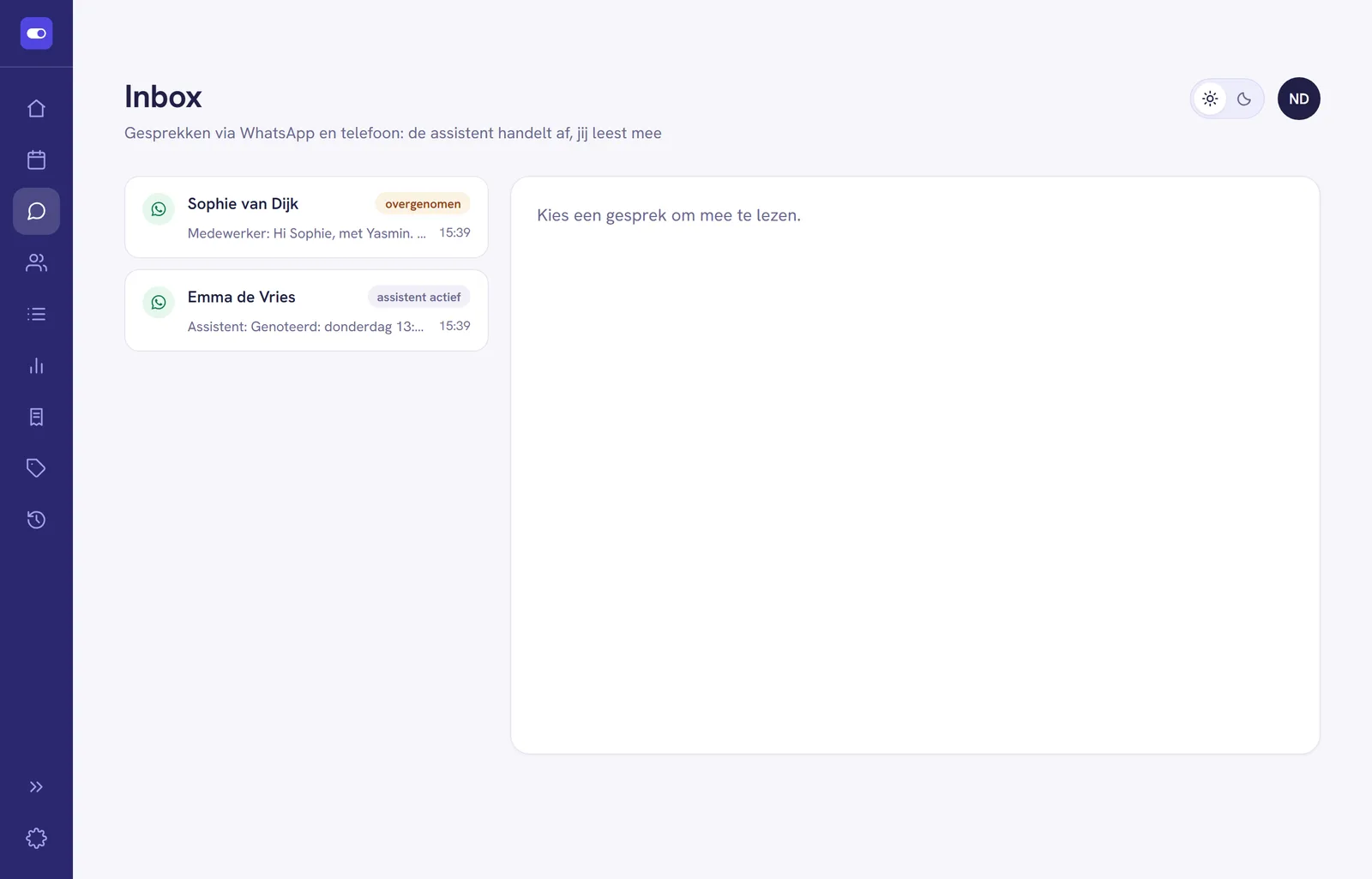Expand the sidebar with double chevron
The width and height of the screenshot is (1372, 879).
(36, 786)
